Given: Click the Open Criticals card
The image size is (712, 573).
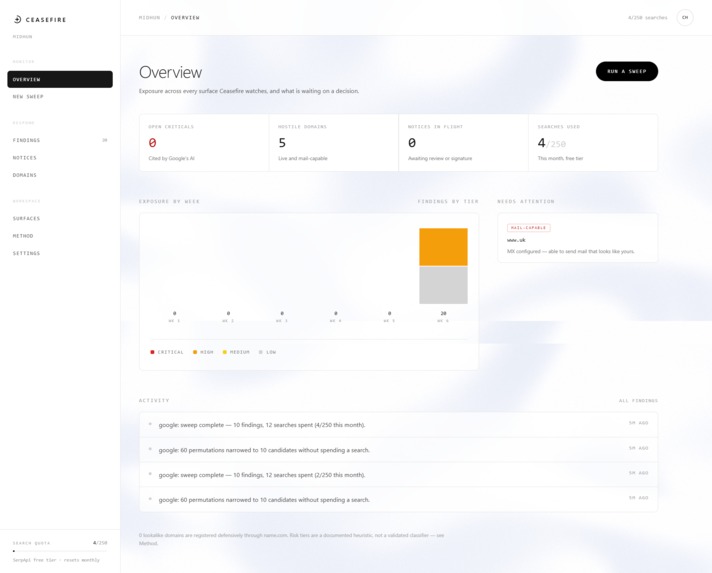Looking at the screenshot, I should (204, 143).
